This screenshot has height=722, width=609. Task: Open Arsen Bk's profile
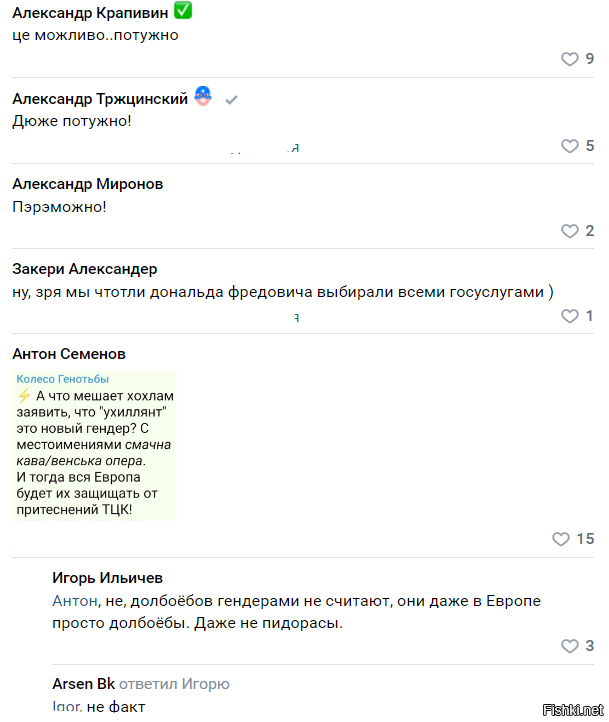pos(83,684)
